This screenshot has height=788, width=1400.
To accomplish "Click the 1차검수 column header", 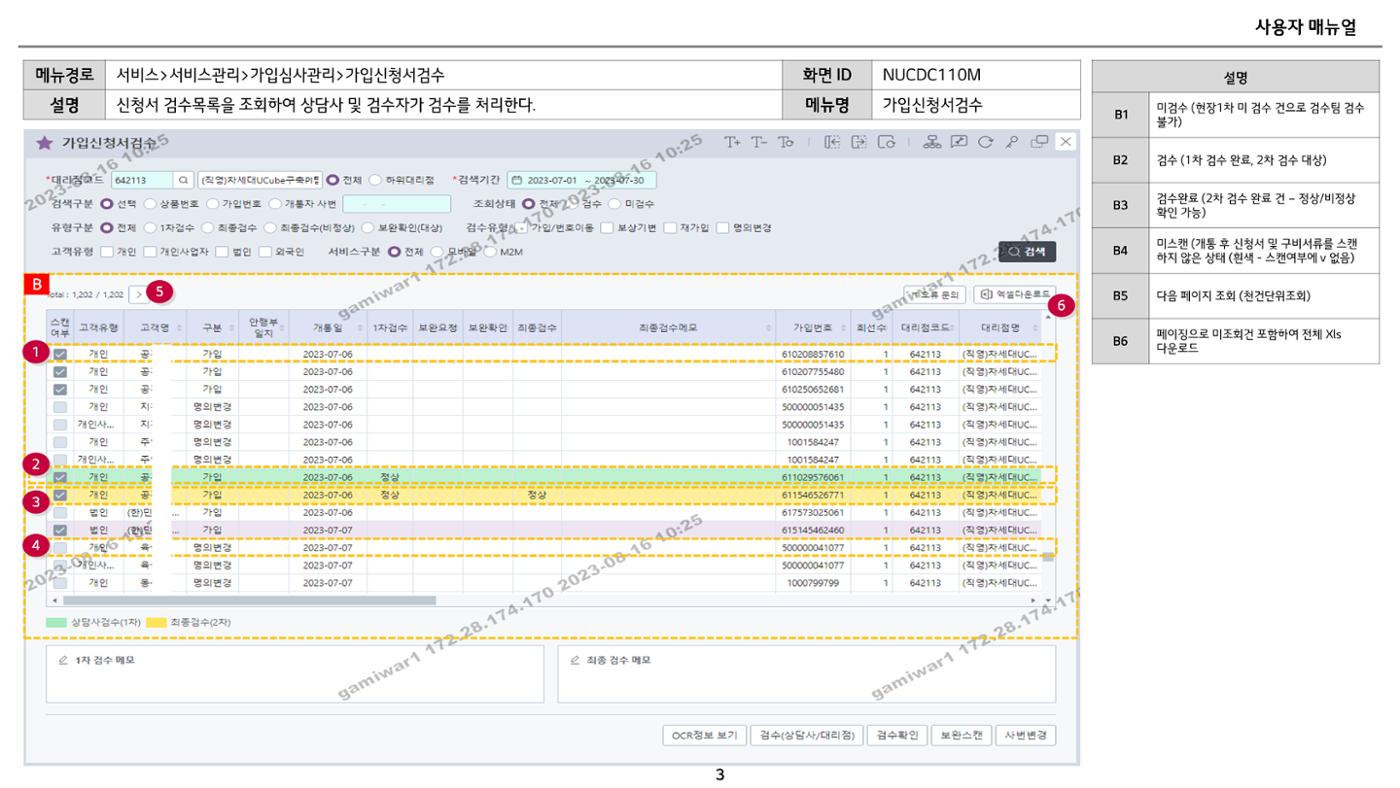I will tap(389, 328).
